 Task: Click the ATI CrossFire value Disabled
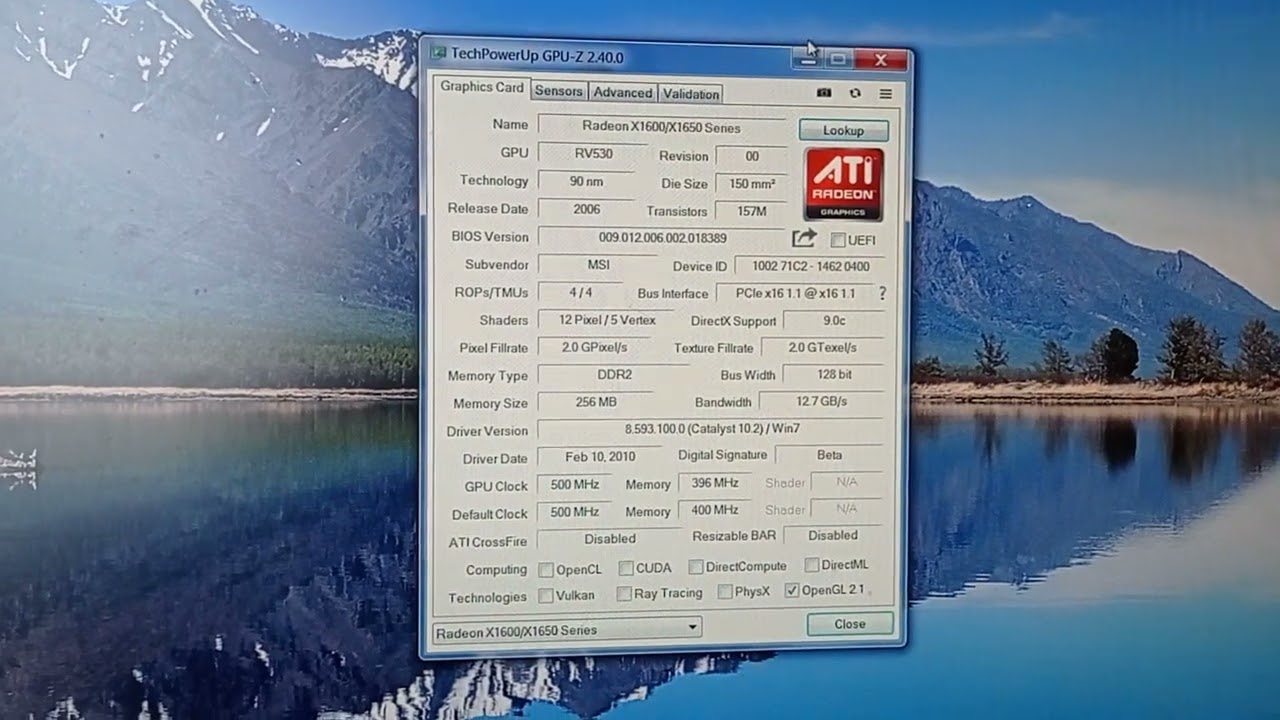click(x=610, y=538)
